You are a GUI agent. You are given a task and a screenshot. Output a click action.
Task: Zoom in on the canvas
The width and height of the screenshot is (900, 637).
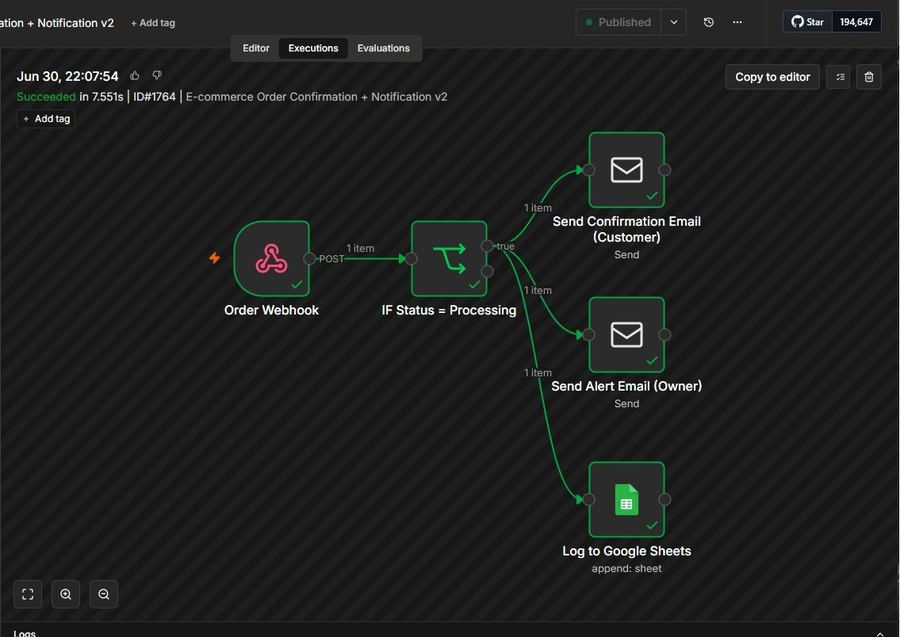(65, 594)
